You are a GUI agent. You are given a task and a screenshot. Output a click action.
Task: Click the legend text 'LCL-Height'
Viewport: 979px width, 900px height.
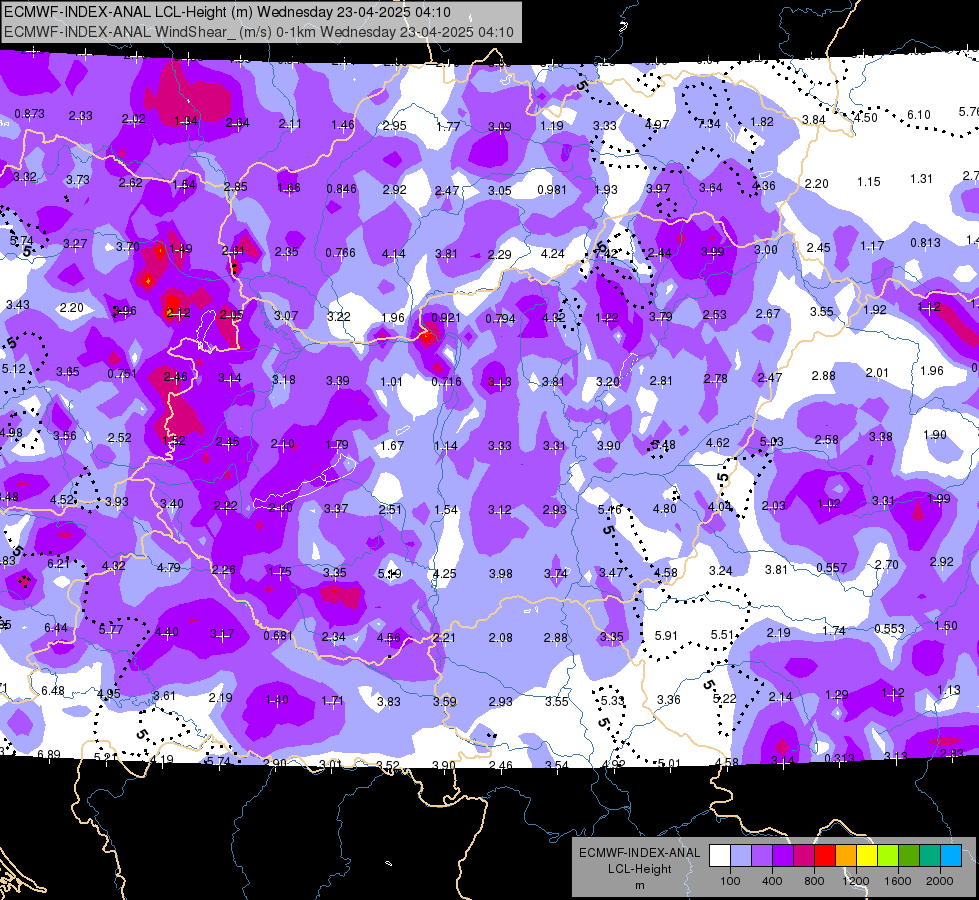639,869
